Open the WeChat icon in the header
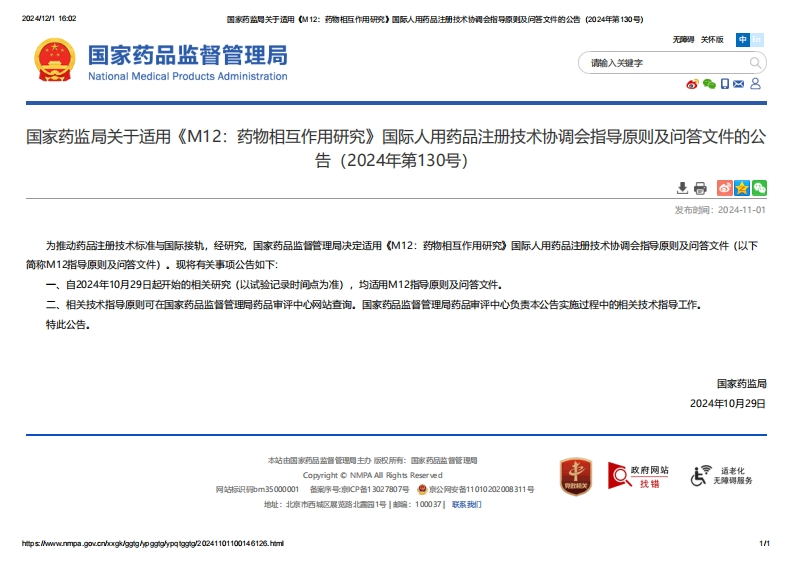 pos(709,84)
